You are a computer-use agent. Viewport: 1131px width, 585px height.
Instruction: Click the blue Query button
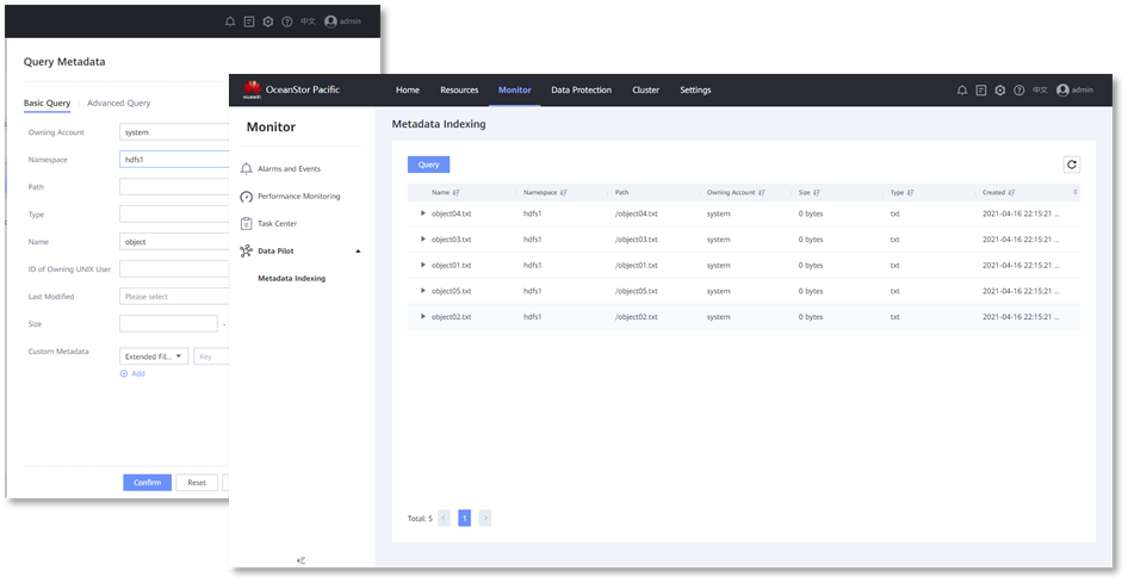428,164
